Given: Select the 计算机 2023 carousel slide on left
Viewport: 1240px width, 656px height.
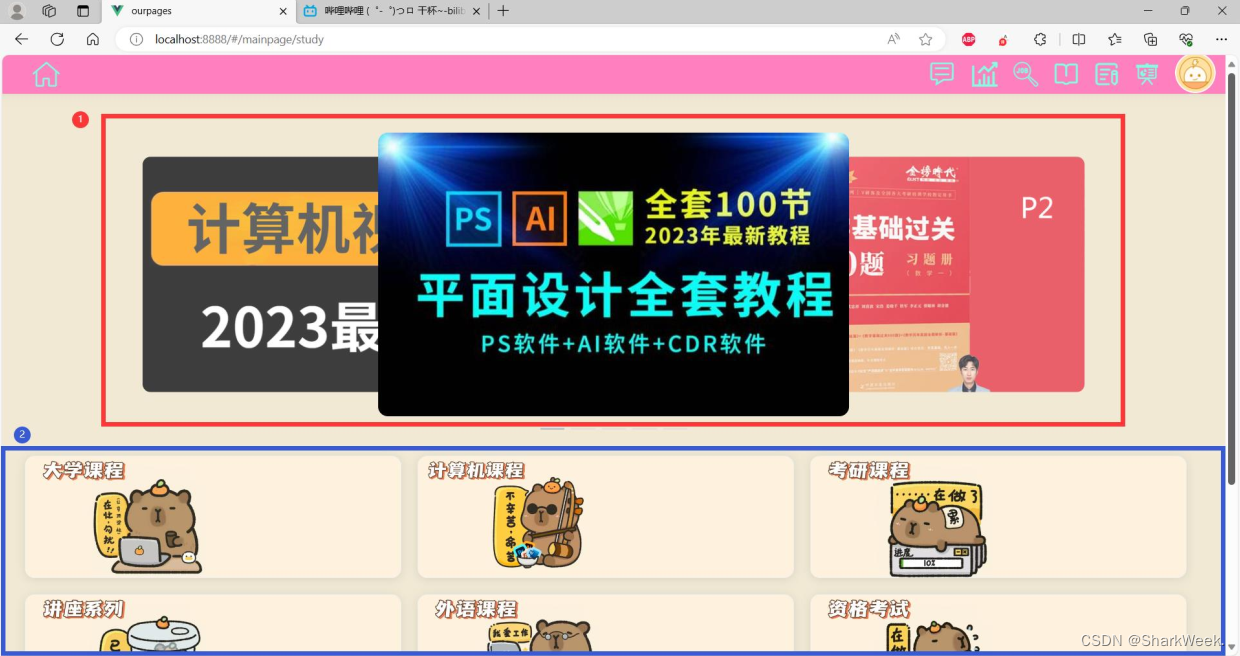Looking at the screenshot, I should pyautogui.click(x=260, y=274).
